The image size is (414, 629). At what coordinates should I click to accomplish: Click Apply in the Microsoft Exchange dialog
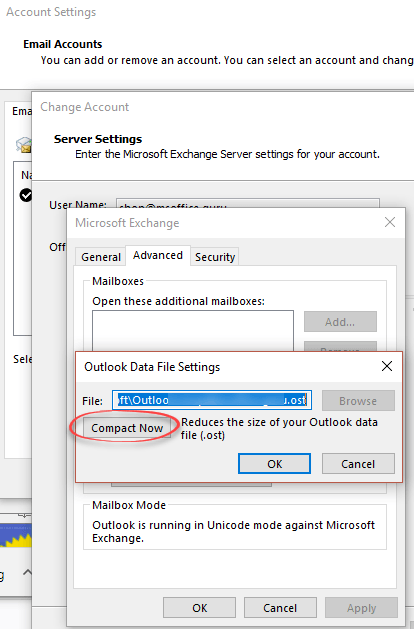361,608
